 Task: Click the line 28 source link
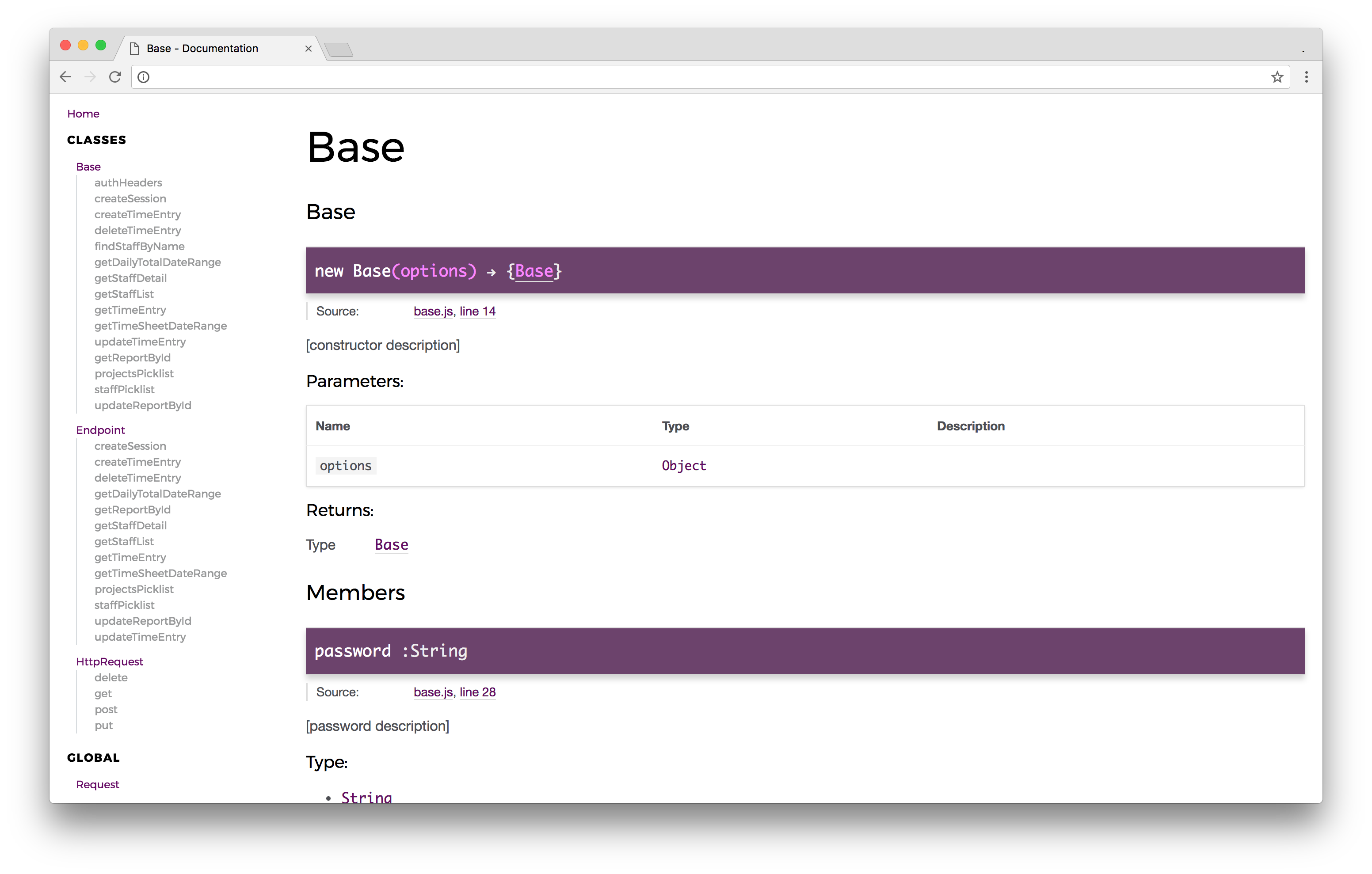(x=477, y=692)
